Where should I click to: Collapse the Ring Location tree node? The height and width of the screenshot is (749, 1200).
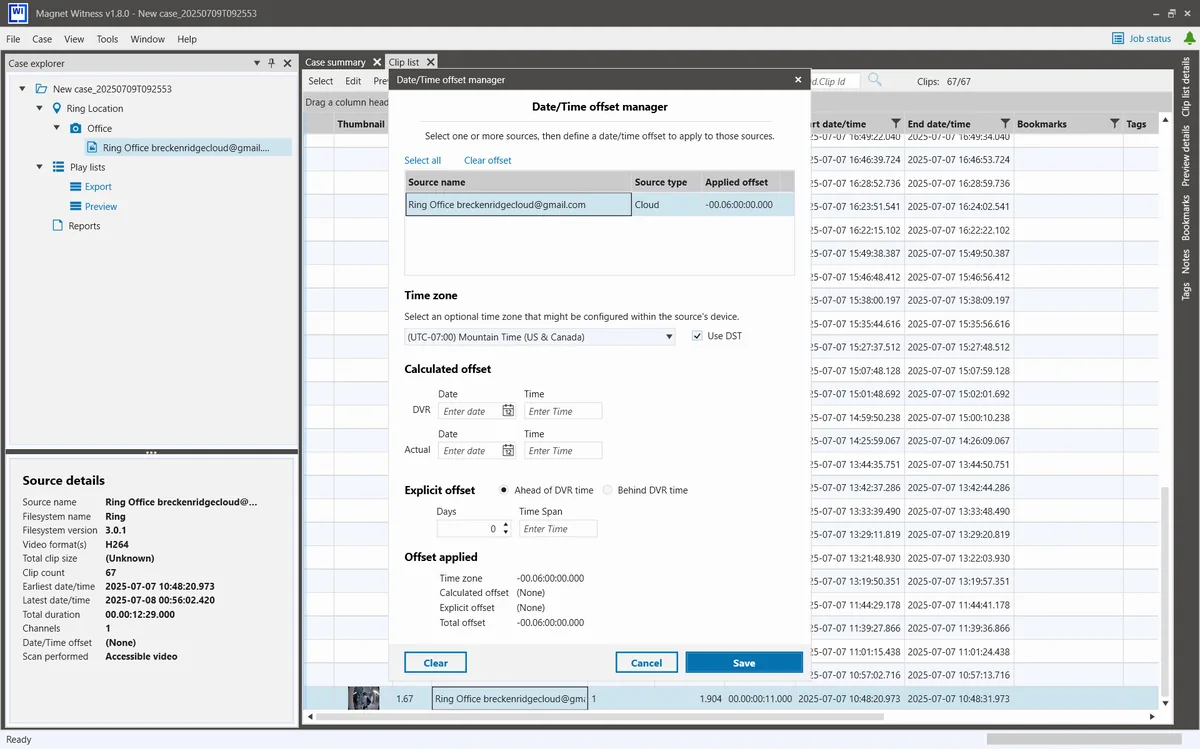40,108
